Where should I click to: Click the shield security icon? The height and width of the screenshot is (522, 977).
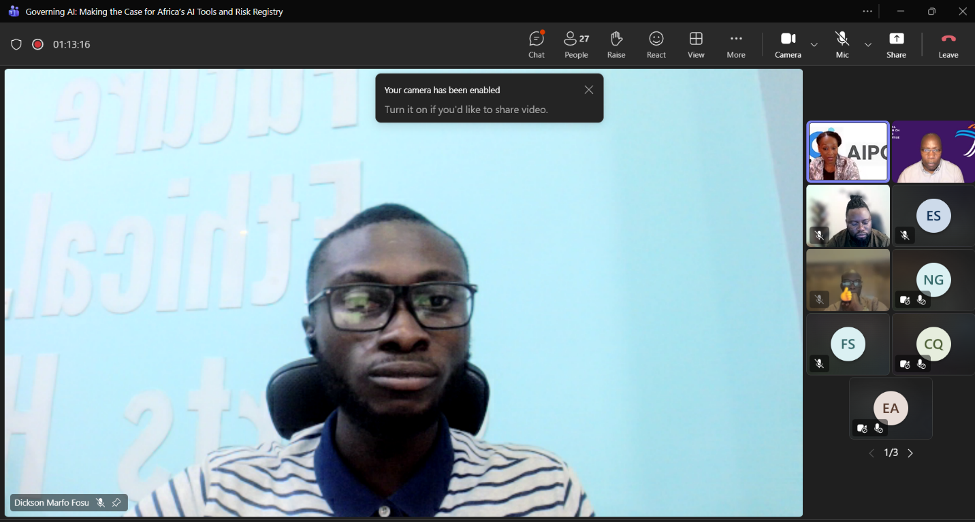16,45
